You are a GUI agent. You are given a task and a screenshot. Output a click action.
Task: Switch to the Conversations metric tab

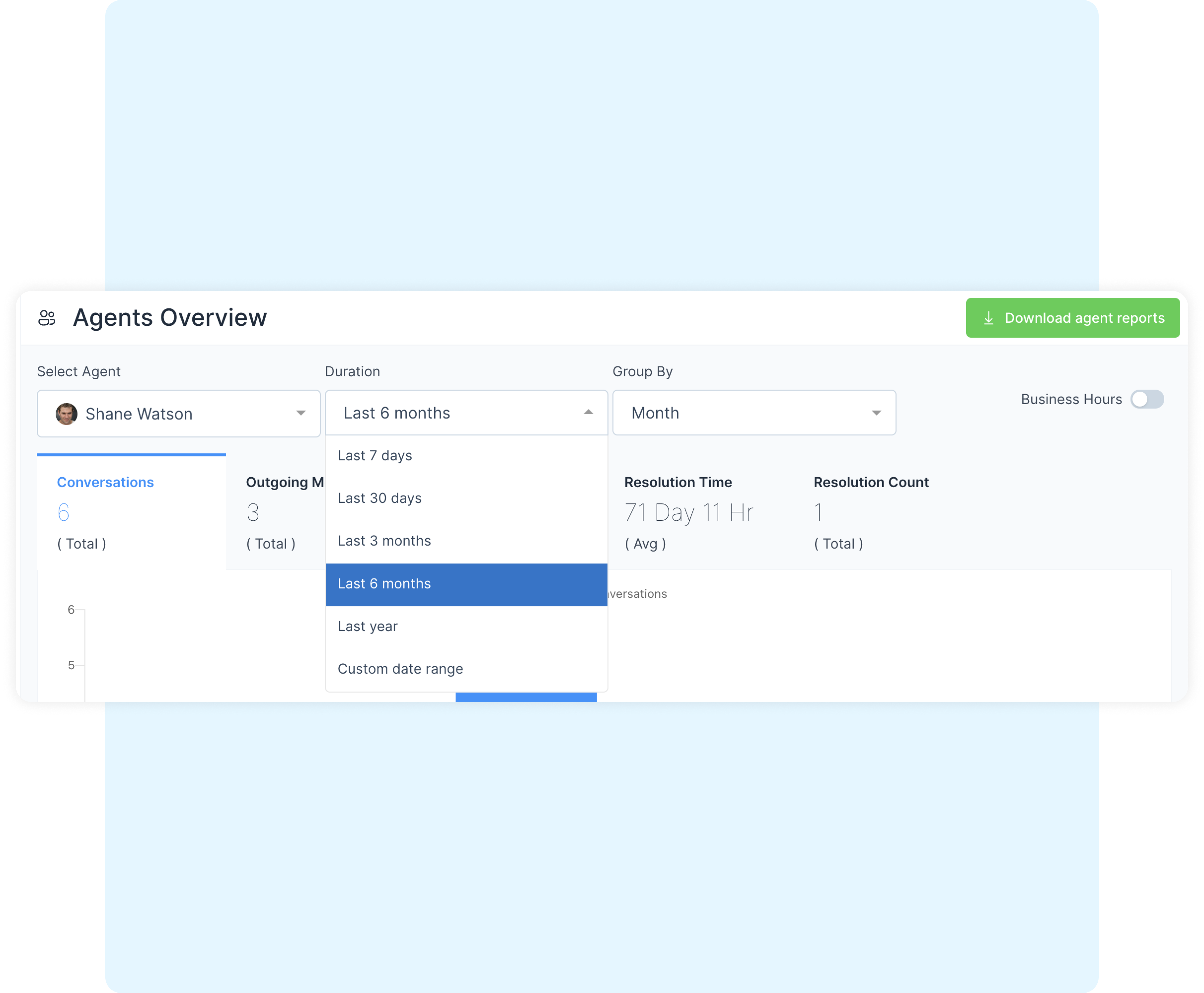click(105, 482)
